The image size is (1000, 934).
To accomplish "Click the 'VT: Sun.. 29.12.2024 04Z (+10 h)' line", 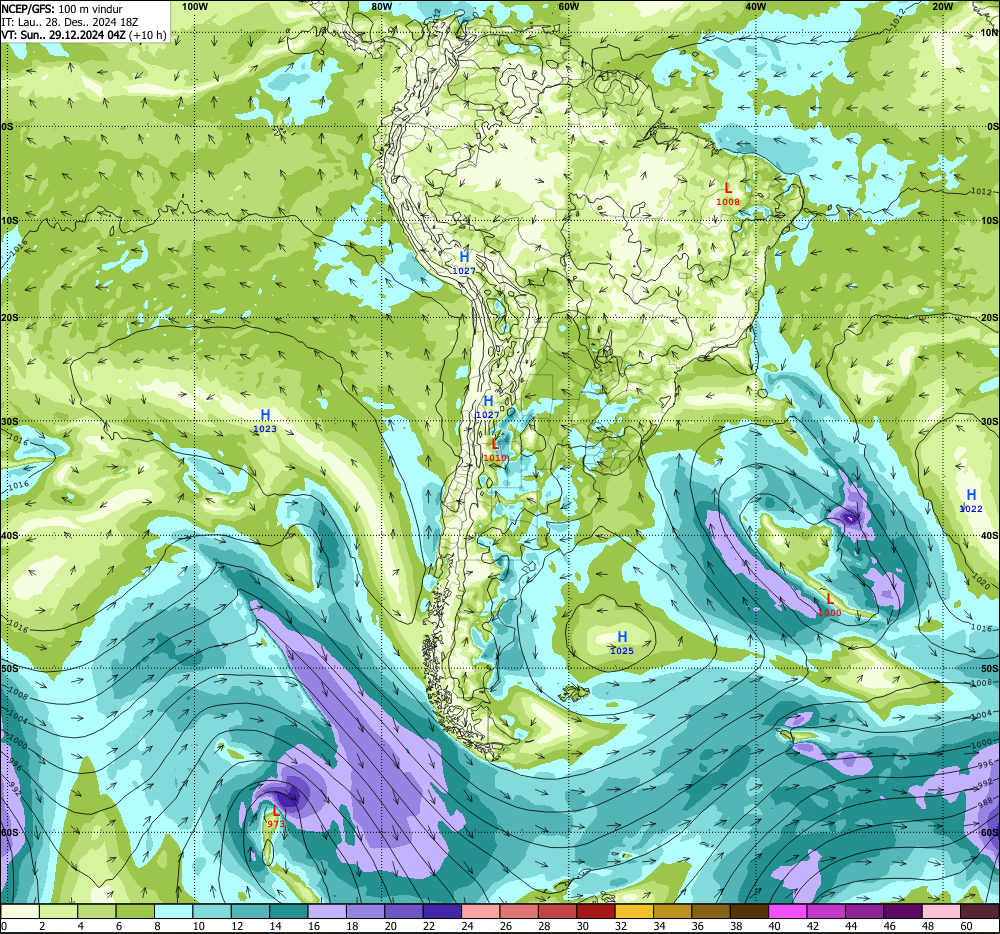I will [84, 34].
